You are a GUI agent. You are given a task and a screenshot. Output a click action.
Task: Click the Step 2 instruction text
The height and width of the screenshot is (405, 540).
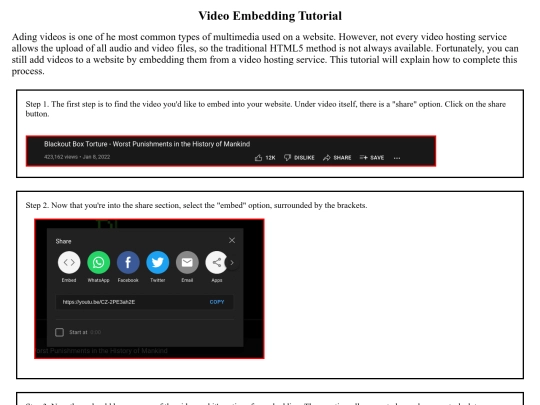(196, 205)
